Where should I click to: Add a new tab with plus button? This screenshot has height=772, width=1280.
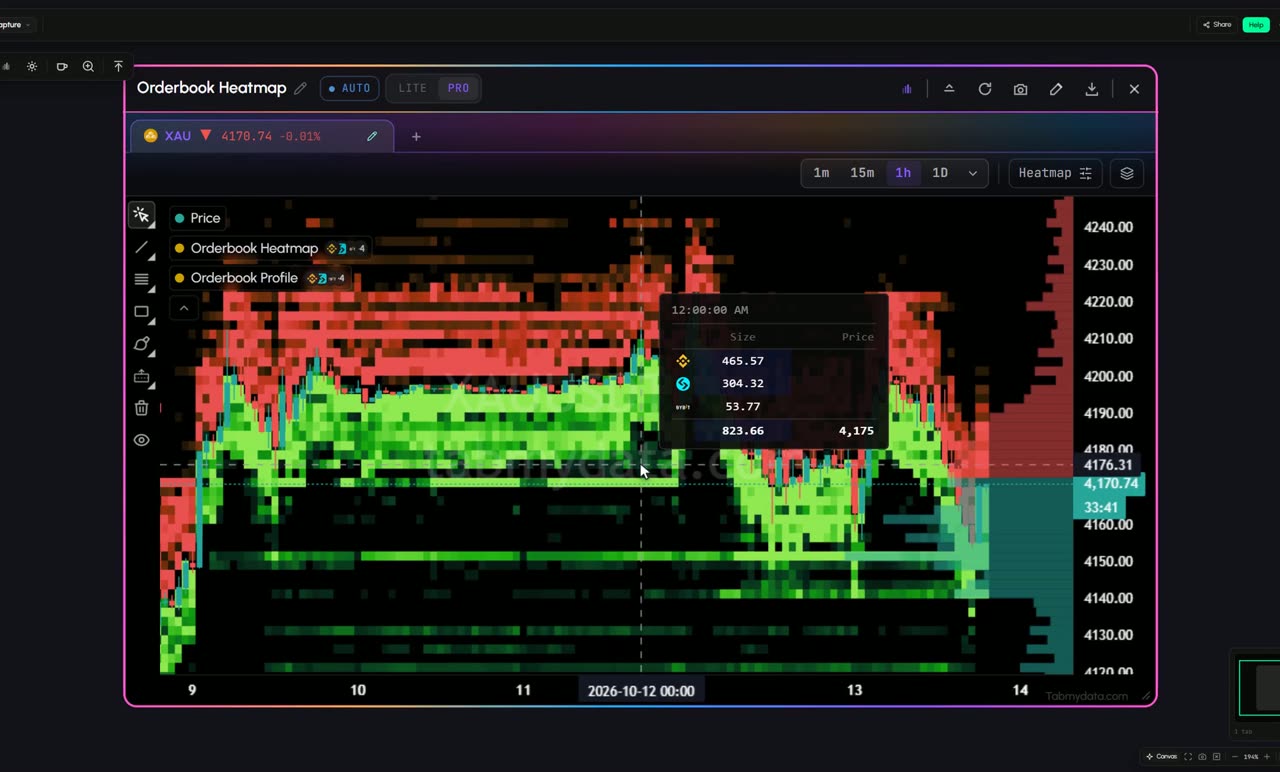coord(416,136)
